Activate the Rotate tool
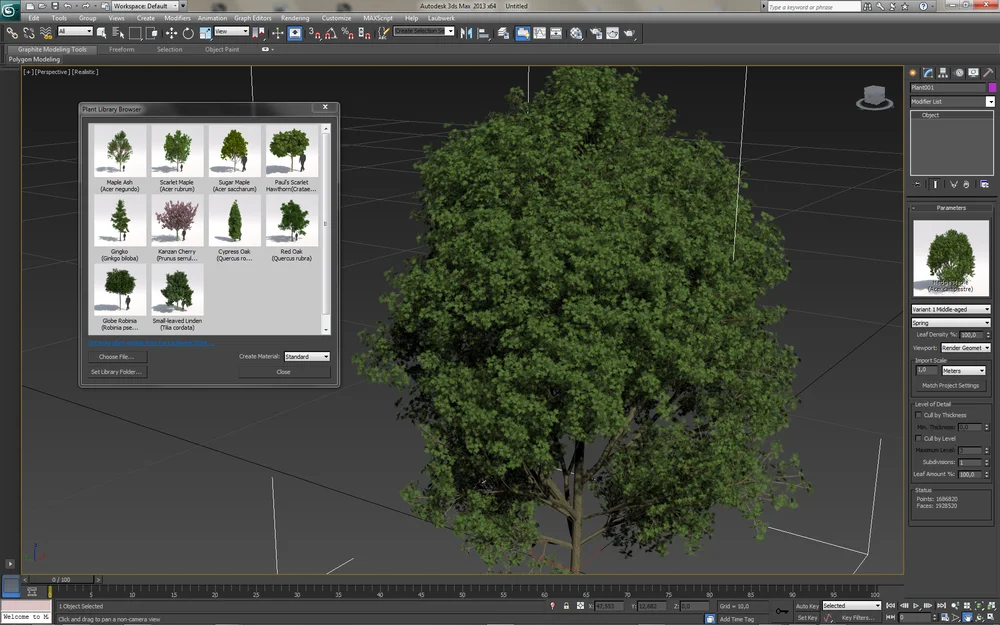The width and height of the screenshot is (1000, 625). (x=188, y=33)
